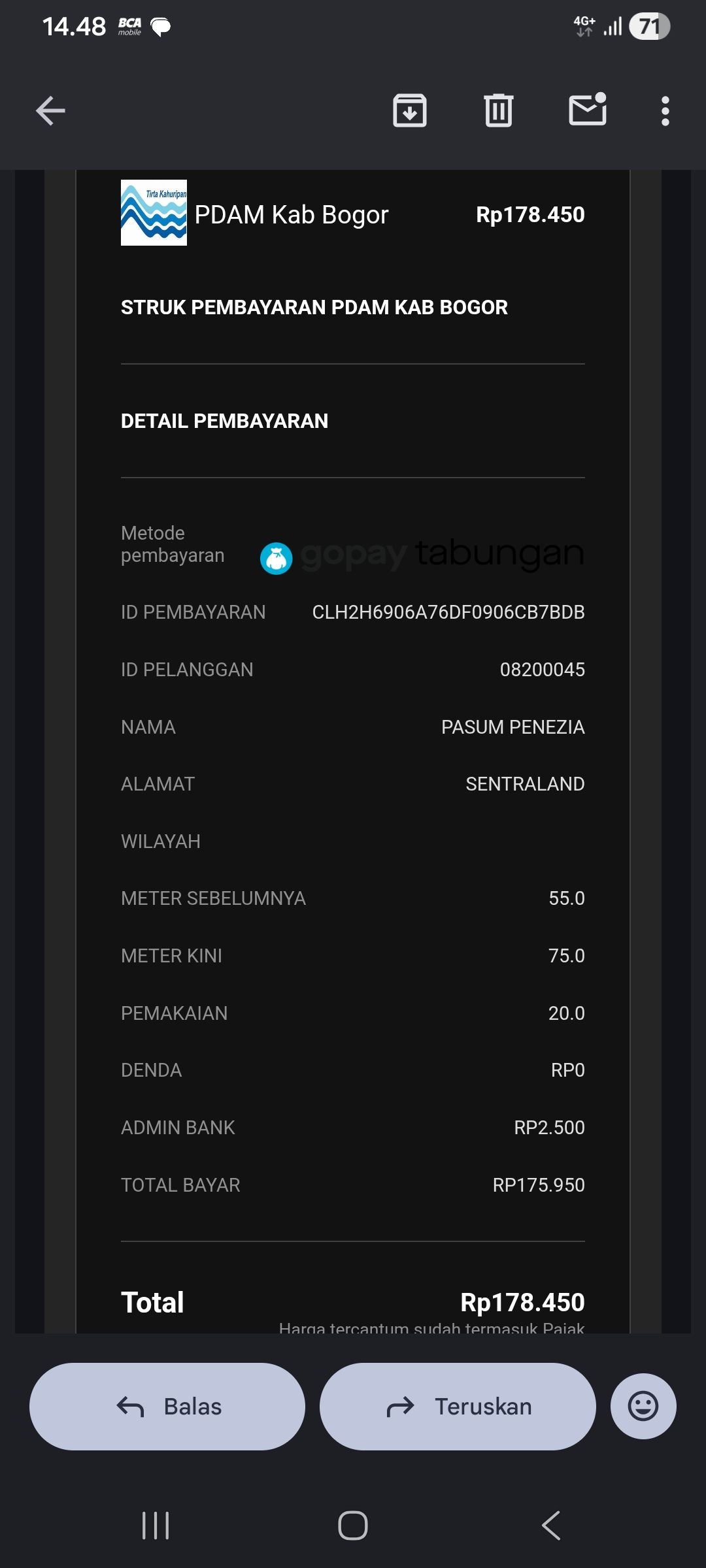The width and height of the screenshot is (706, 1568).
Task: Archive this email
Action: click(x=410, y=110)
